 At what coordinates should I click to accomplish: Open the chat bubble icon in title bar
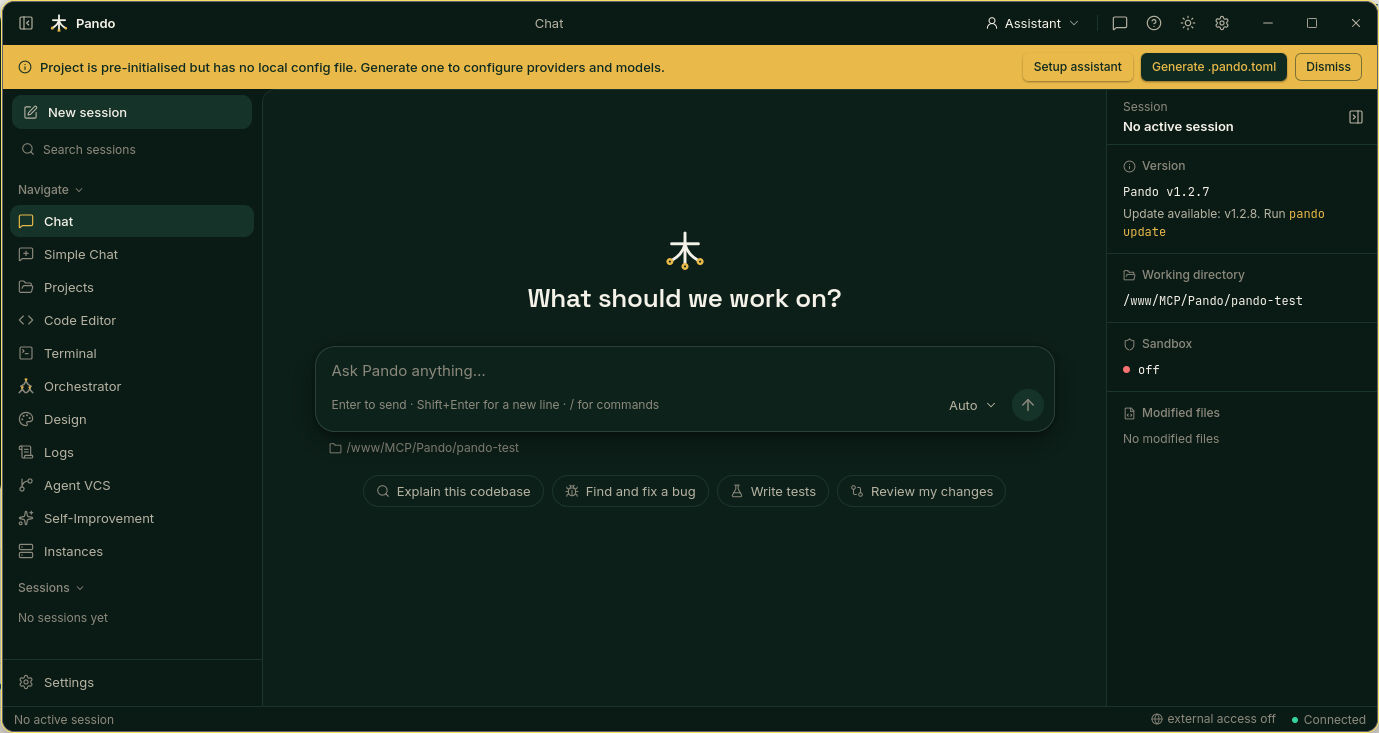tap(1120, 23)
